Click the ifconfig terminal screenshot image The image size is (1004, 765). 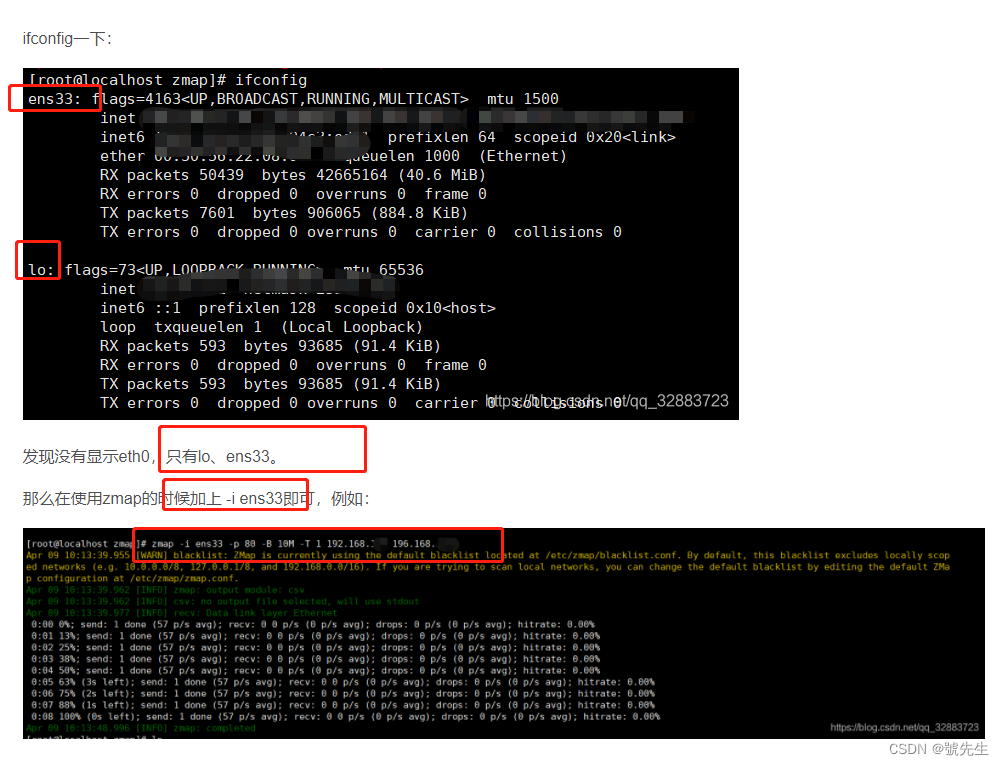(380, 244)
